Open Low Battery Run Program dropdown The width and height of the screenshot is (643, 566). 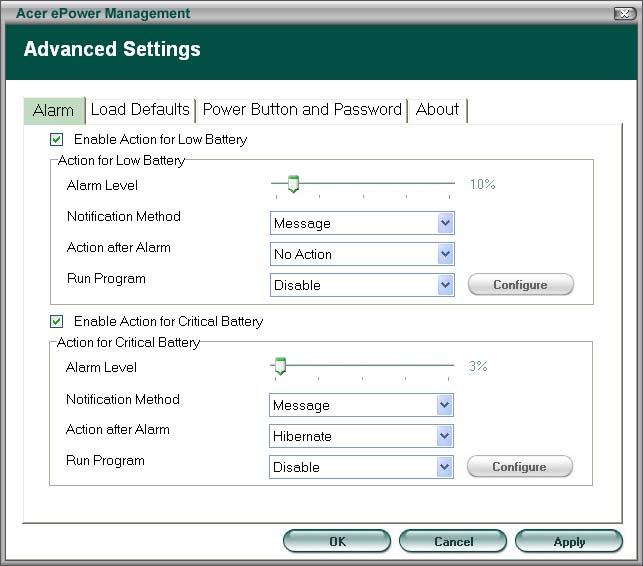[362, 285]
